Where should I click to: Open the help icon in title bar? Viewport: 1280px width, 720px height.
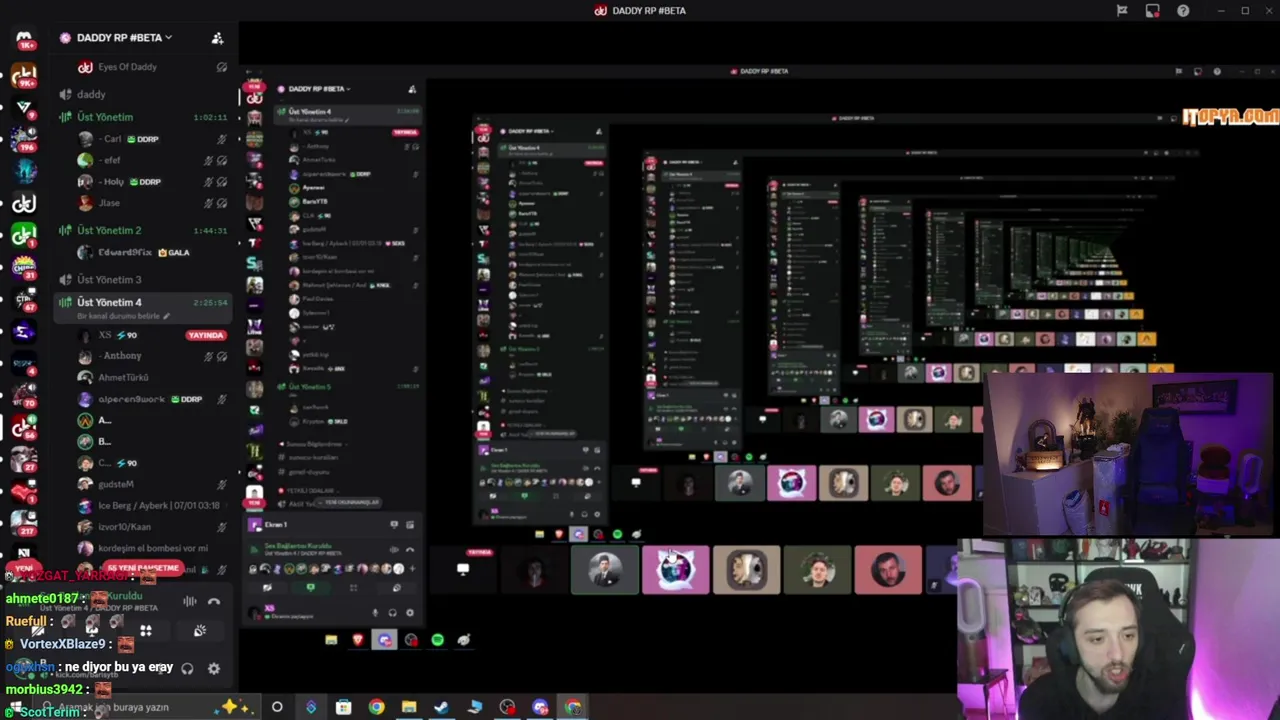[x=1183, y=11]
